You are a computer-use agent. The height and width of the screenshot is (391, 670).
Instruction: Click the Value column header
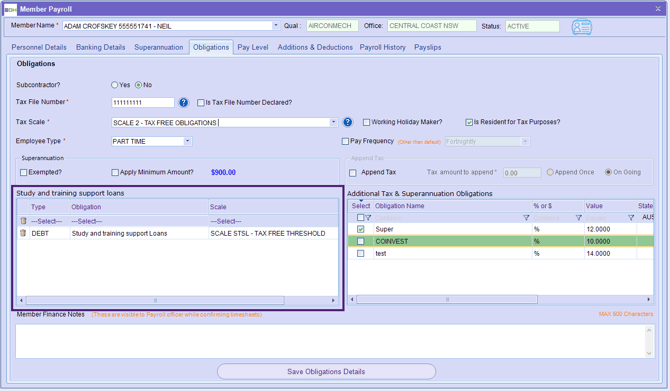[x=610, y=206]
